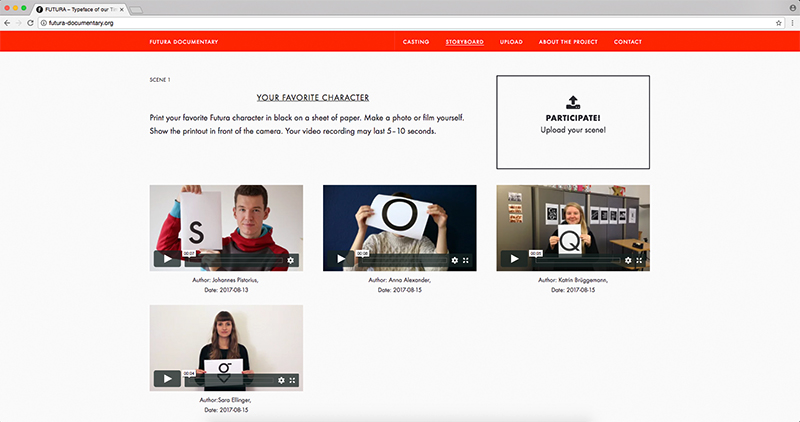
Task: Click Upload your scene! text
Action: [x=573, y=130]
